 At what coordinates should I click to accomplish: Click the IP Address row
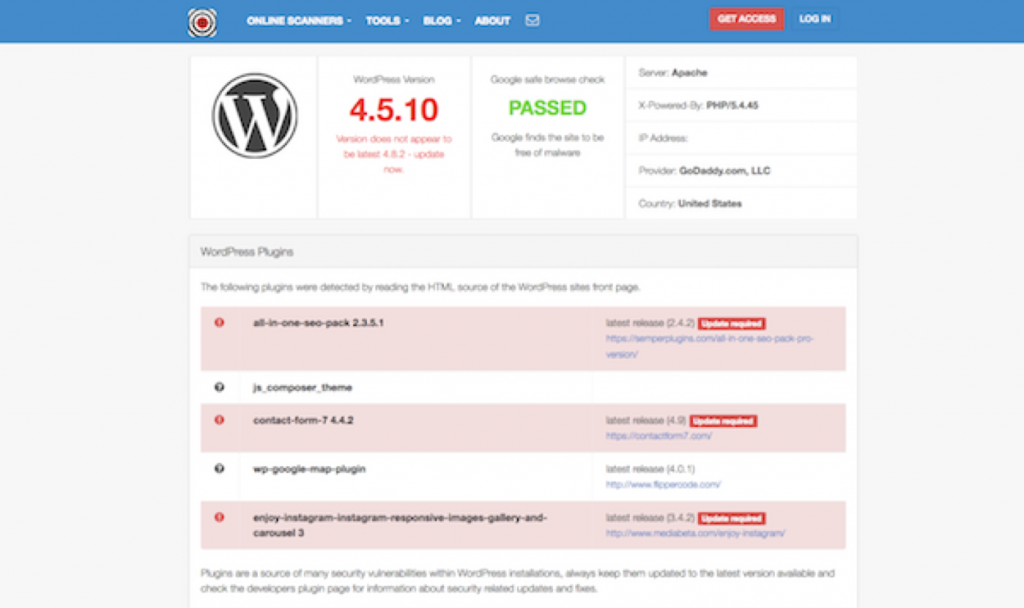point(741,138)
